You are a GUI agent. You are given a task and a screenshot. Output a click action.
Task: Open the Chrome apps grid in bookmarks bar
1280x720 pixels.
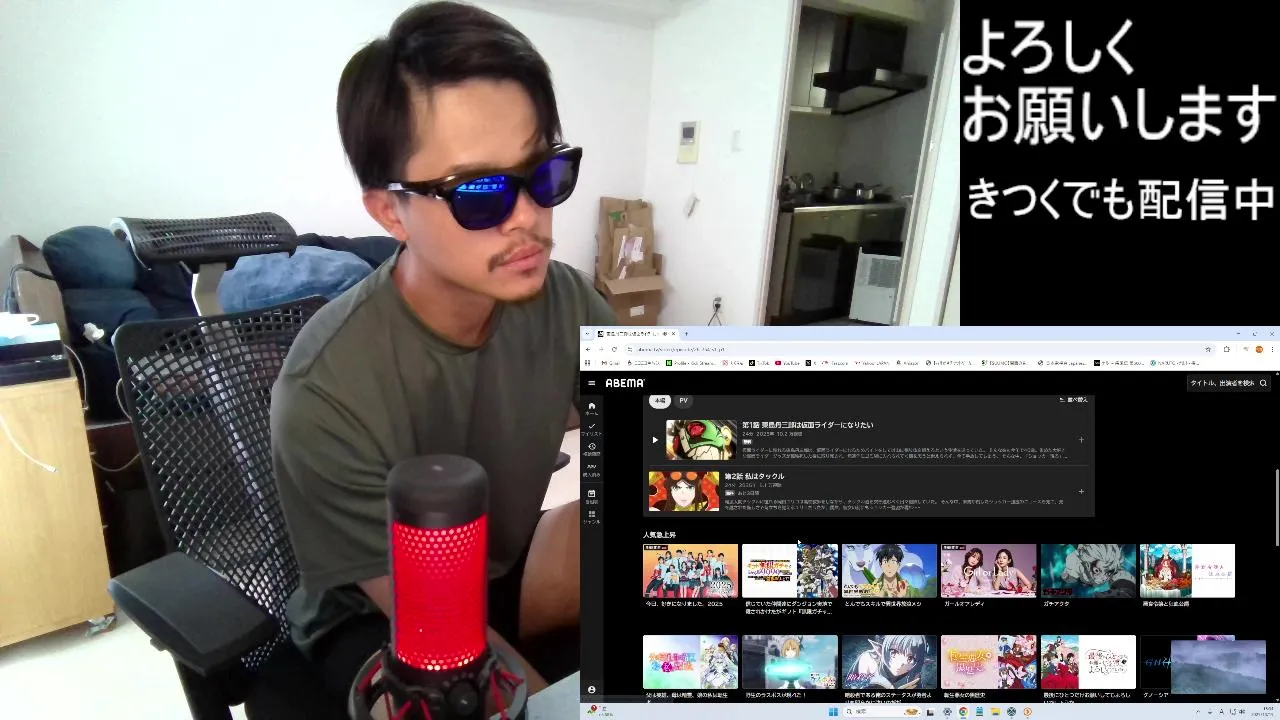(587, 362)
